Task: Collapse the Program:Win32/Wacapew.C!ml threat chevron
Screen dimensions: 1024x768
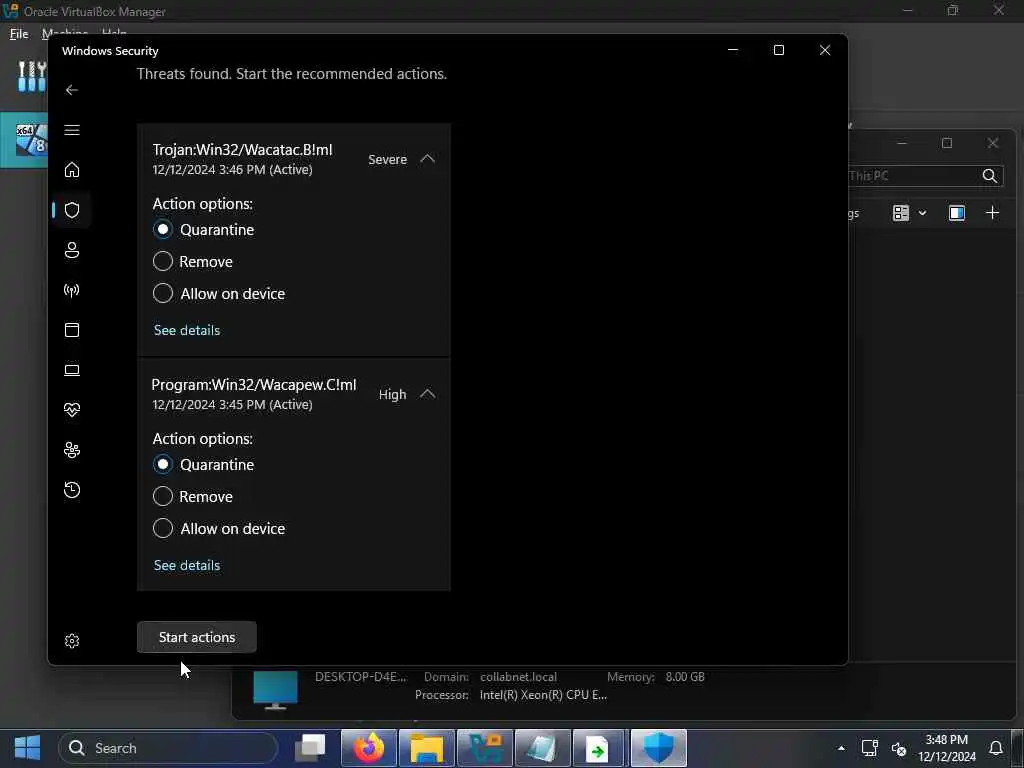Action: click(427, 394)
